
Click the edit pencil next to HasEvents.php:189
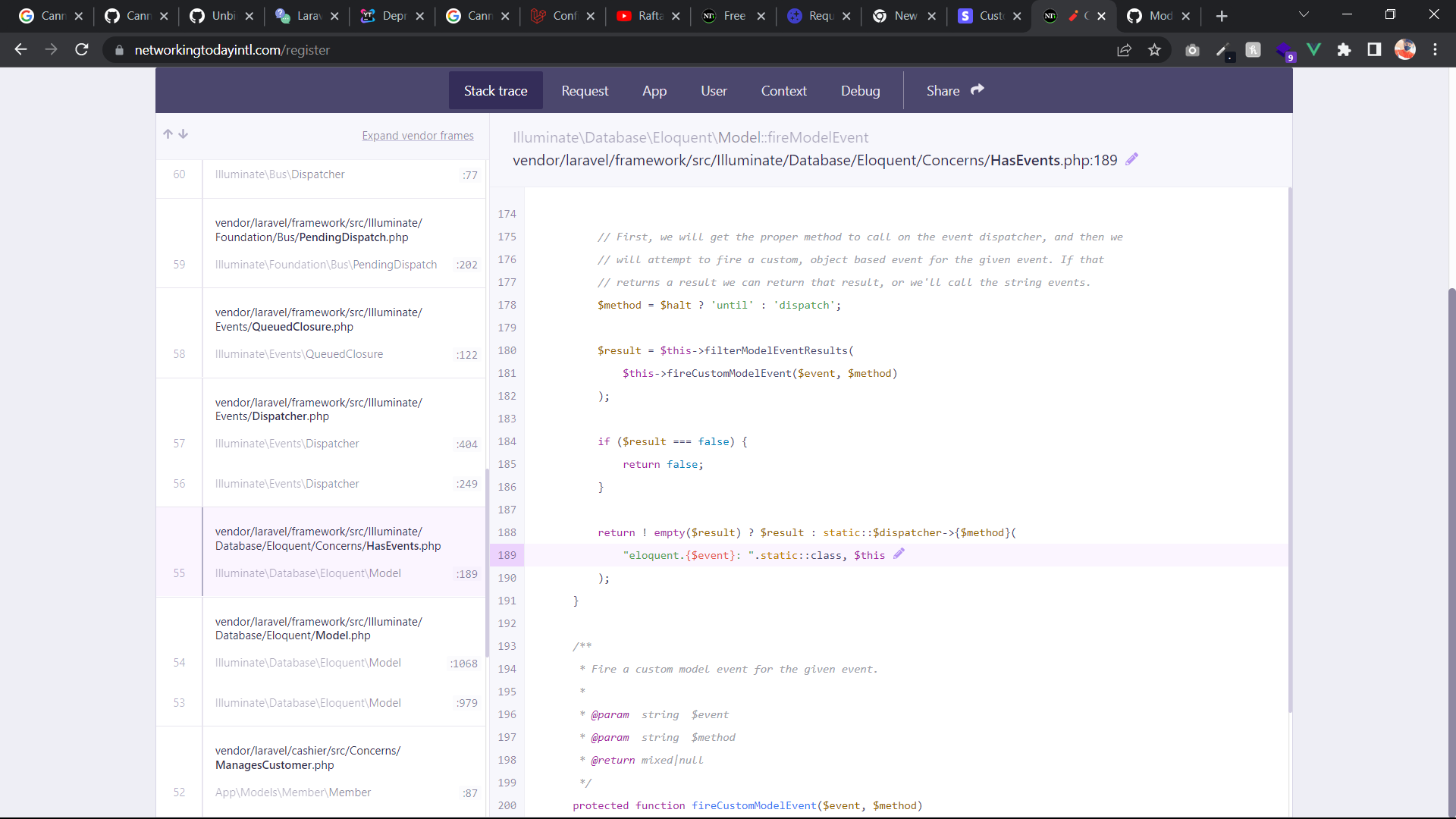tap(1131, 159)
